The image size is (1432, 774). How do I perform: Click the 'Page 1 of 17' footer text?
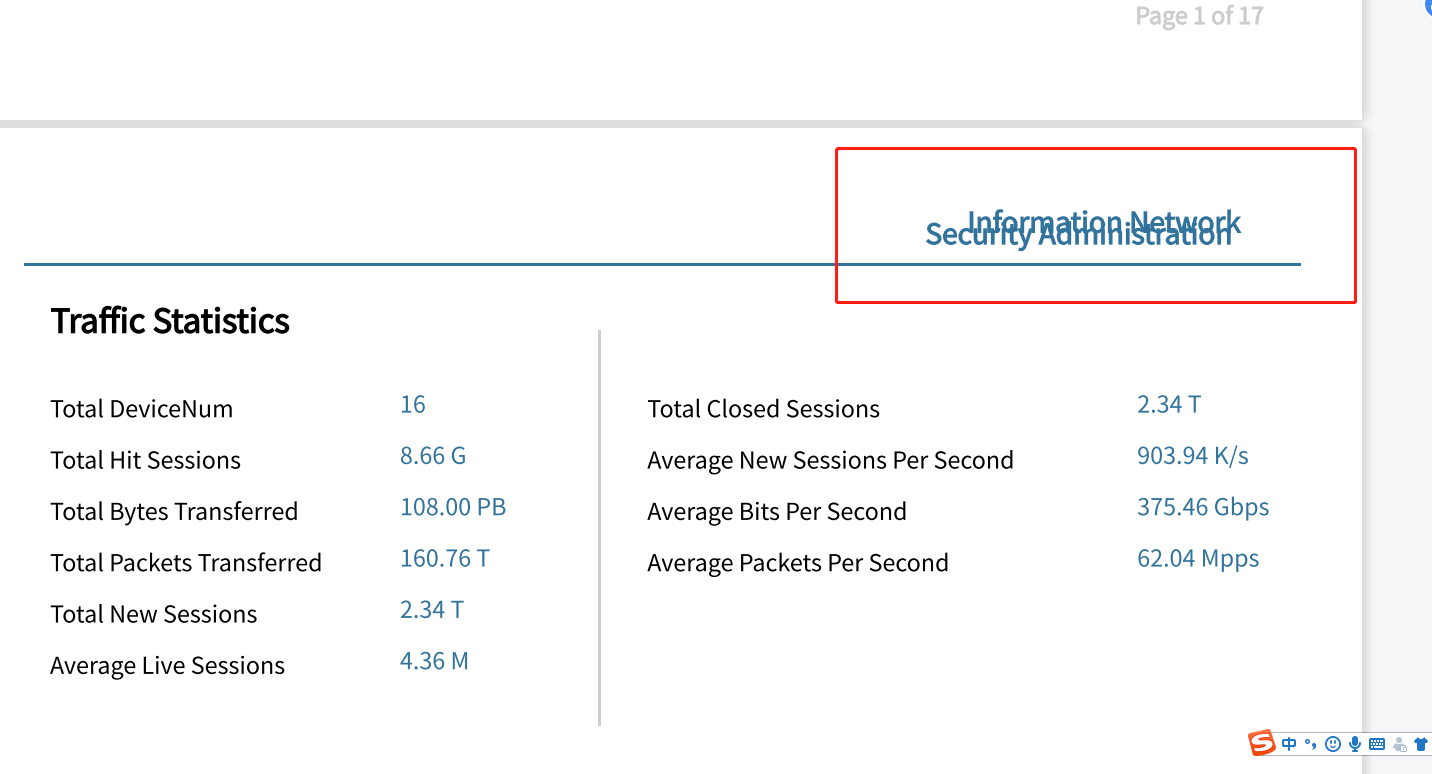click(x=1199, y=16)
